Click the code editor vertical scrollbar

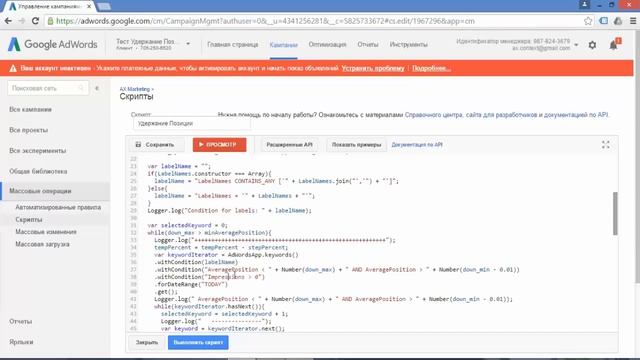(x=615, y=213)
